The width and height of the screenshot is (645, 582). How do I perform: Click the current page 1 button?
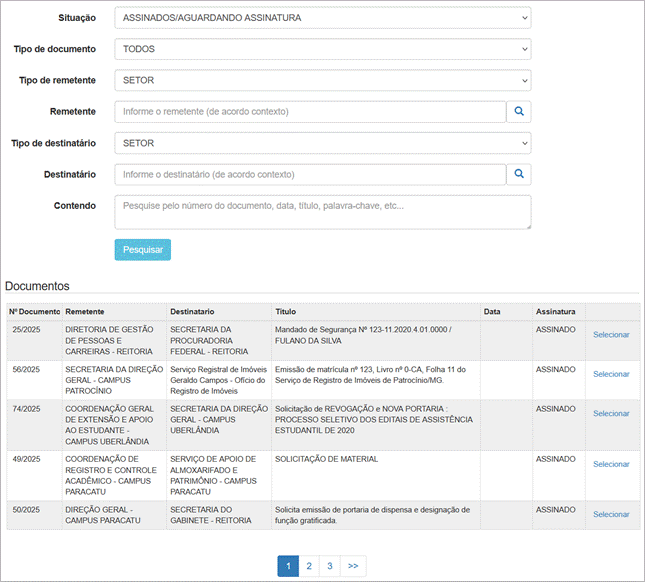pyautogui.click(x=288, y=566)
